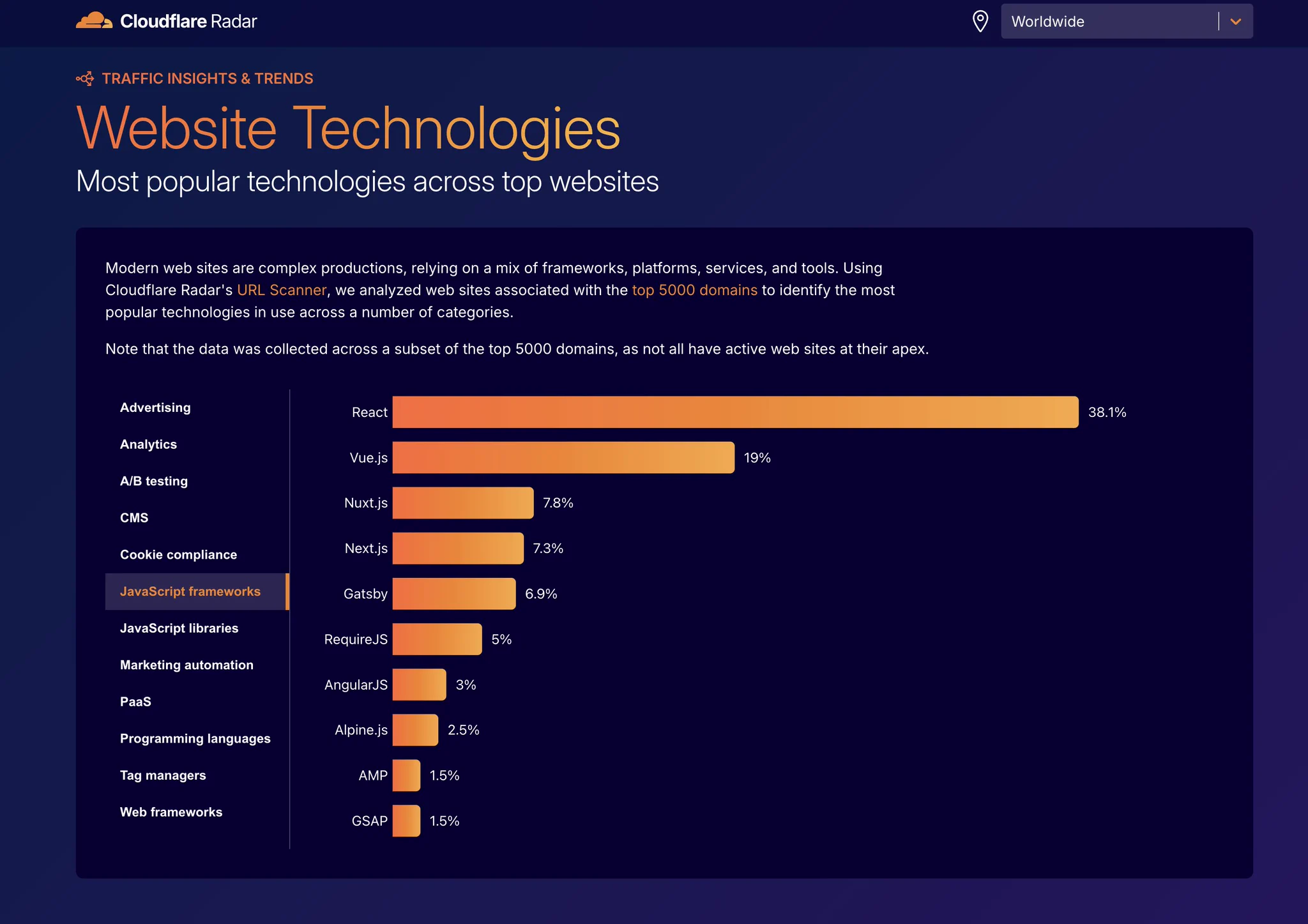The width and height of the screenshot is (1308, 924).
Task: Click the location pin icon
Action: point(980,21)
